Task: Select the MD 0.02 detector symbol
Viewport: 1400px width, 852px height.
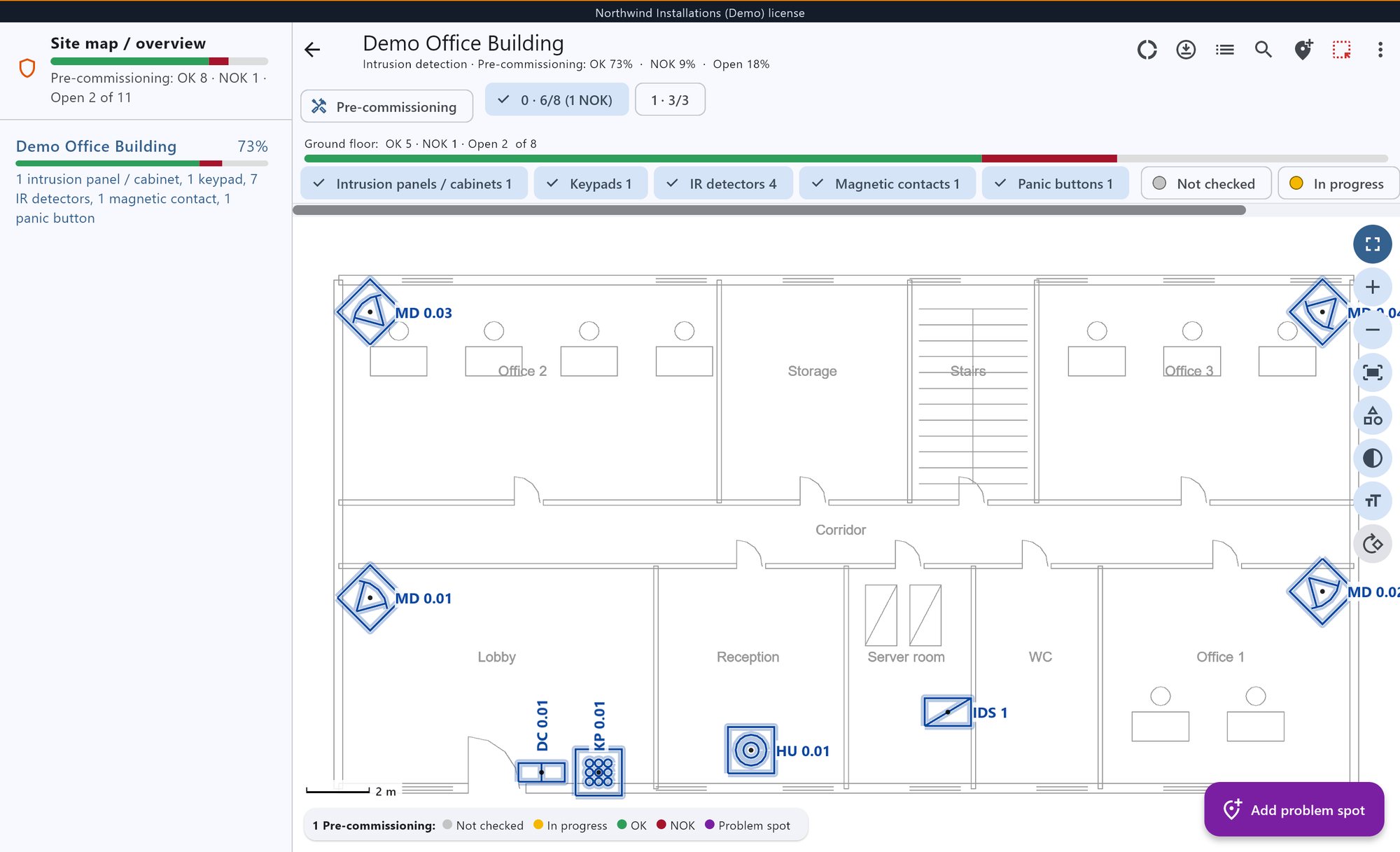Action: point(1322,592)
